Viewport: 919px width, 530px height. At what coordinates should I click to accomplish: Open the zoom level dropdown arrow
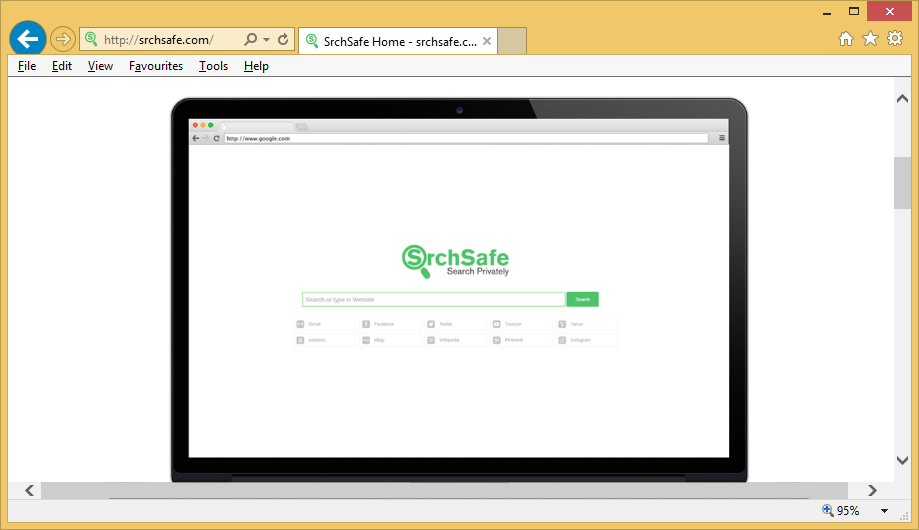click(x=884, y=511)
